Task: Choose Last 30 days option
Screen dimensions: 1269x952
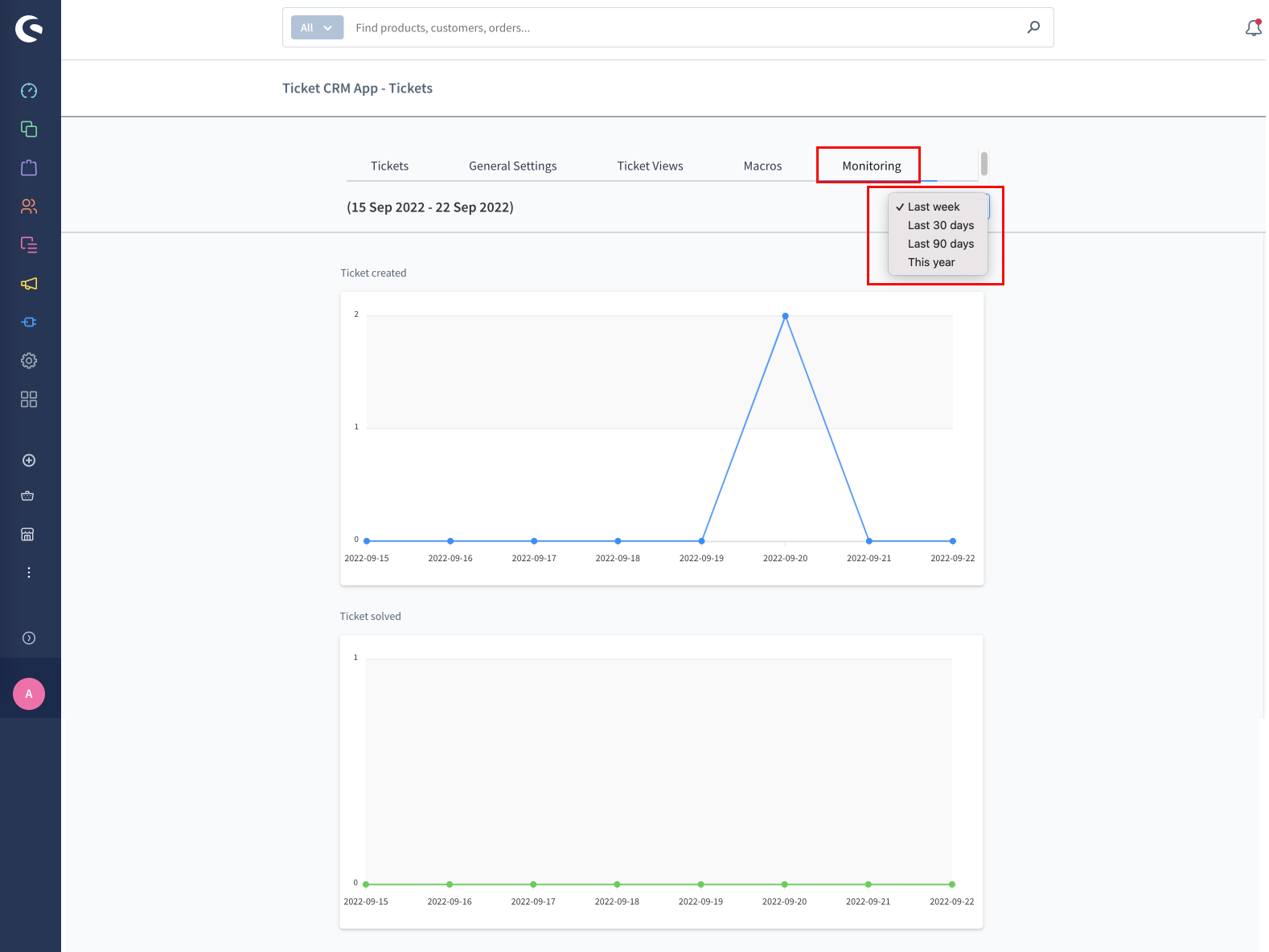Action: [x=938, y=225]
